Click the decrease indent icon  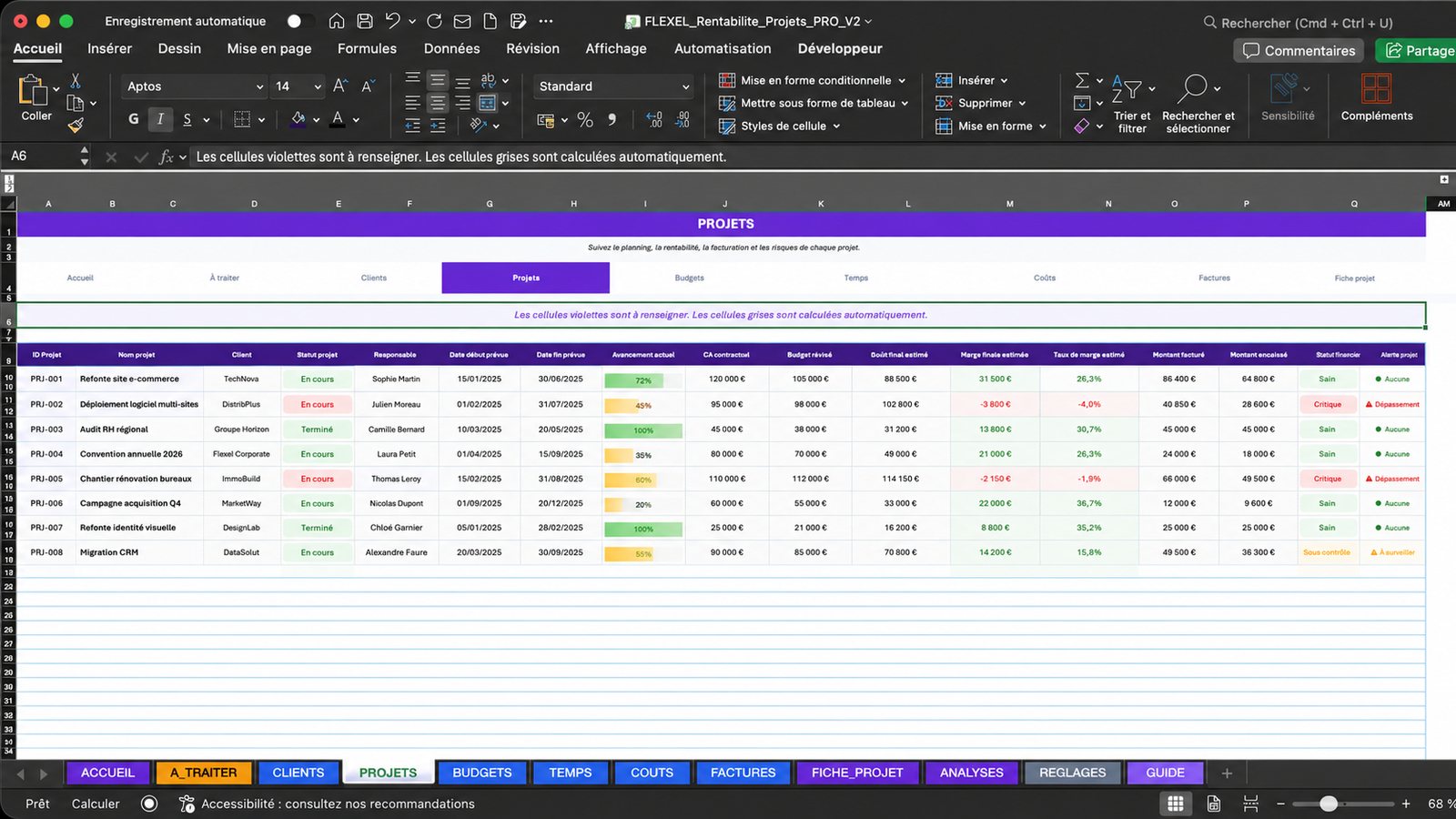[x=413, y=126]
